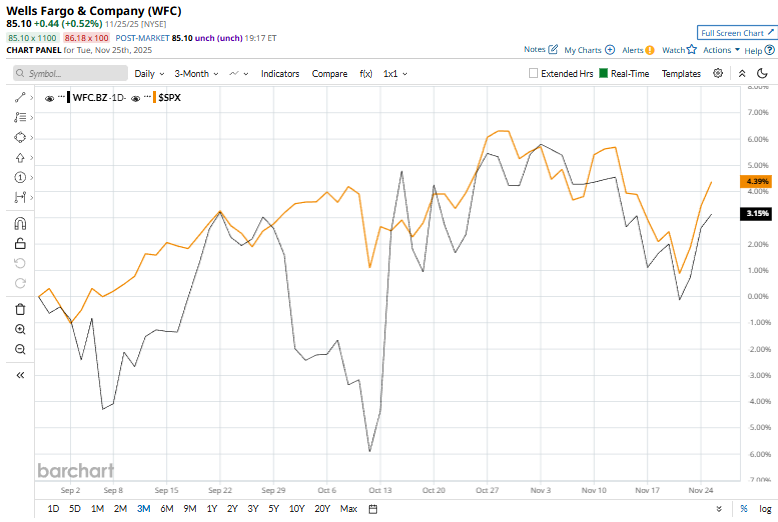Add WFC to Watch star icon
The image size is (778, 522).
click(x=691, y=50)
